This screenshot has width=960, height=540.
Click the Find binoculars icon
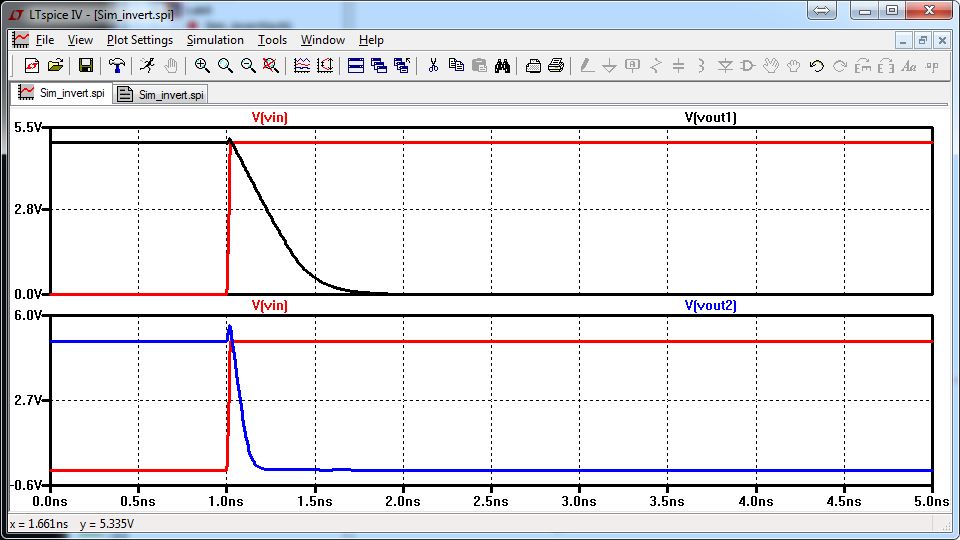(503, 66)
